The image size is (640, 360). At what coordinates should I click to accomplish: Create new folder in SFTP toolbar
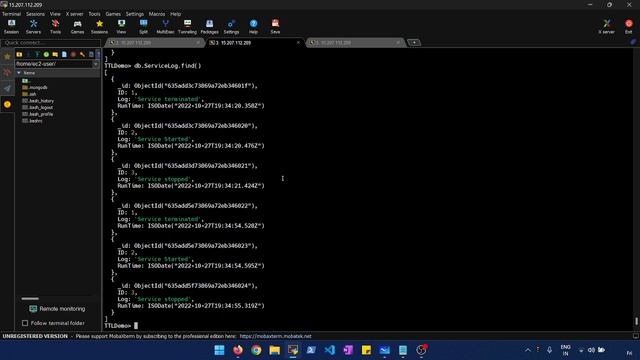(x=55, y=54)
